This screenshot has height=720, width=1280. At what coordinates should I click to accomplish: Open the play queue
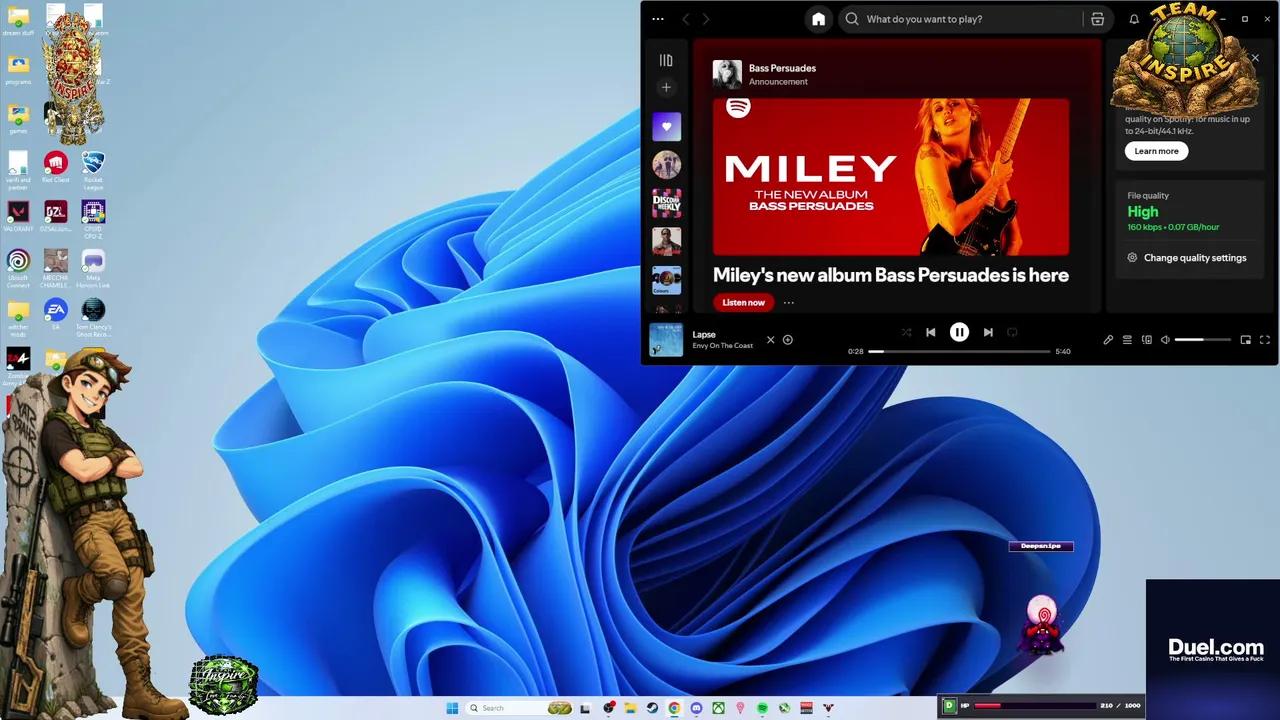click(1127, 340)
